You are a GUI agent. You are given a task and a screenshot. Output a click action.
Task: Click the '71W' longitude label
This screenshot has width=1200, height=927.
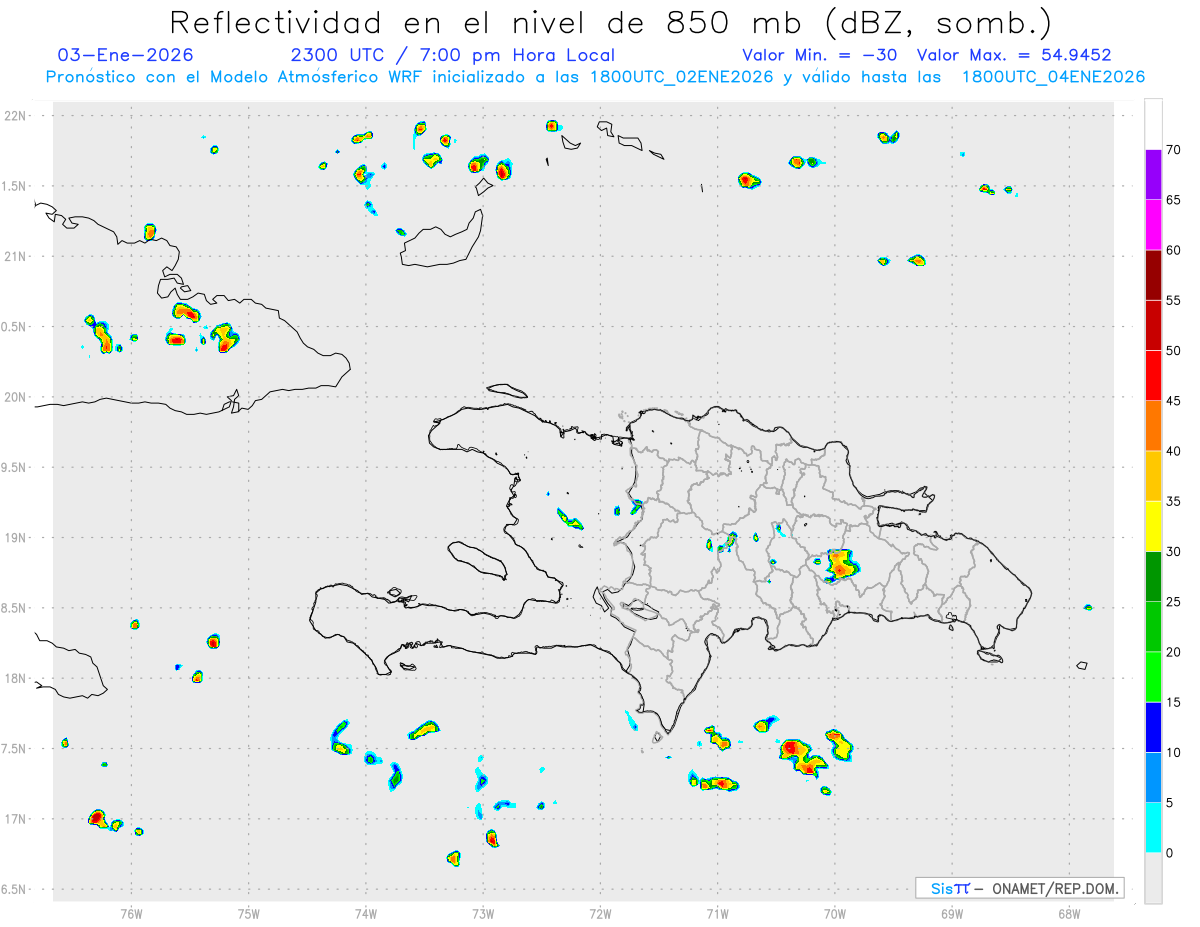click(x=717, y=914)
